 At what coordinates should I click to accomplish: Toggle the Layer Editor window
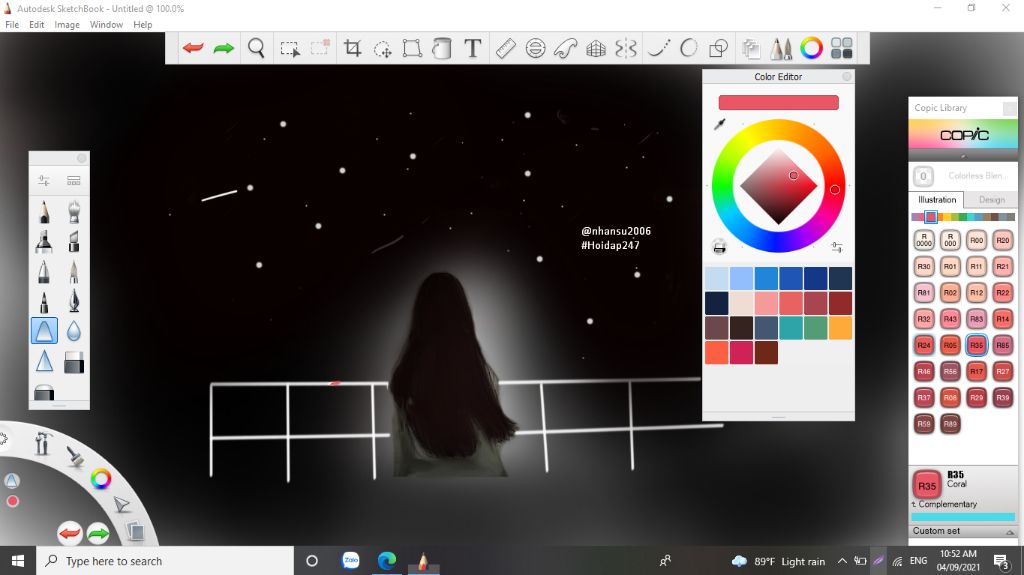751,48
